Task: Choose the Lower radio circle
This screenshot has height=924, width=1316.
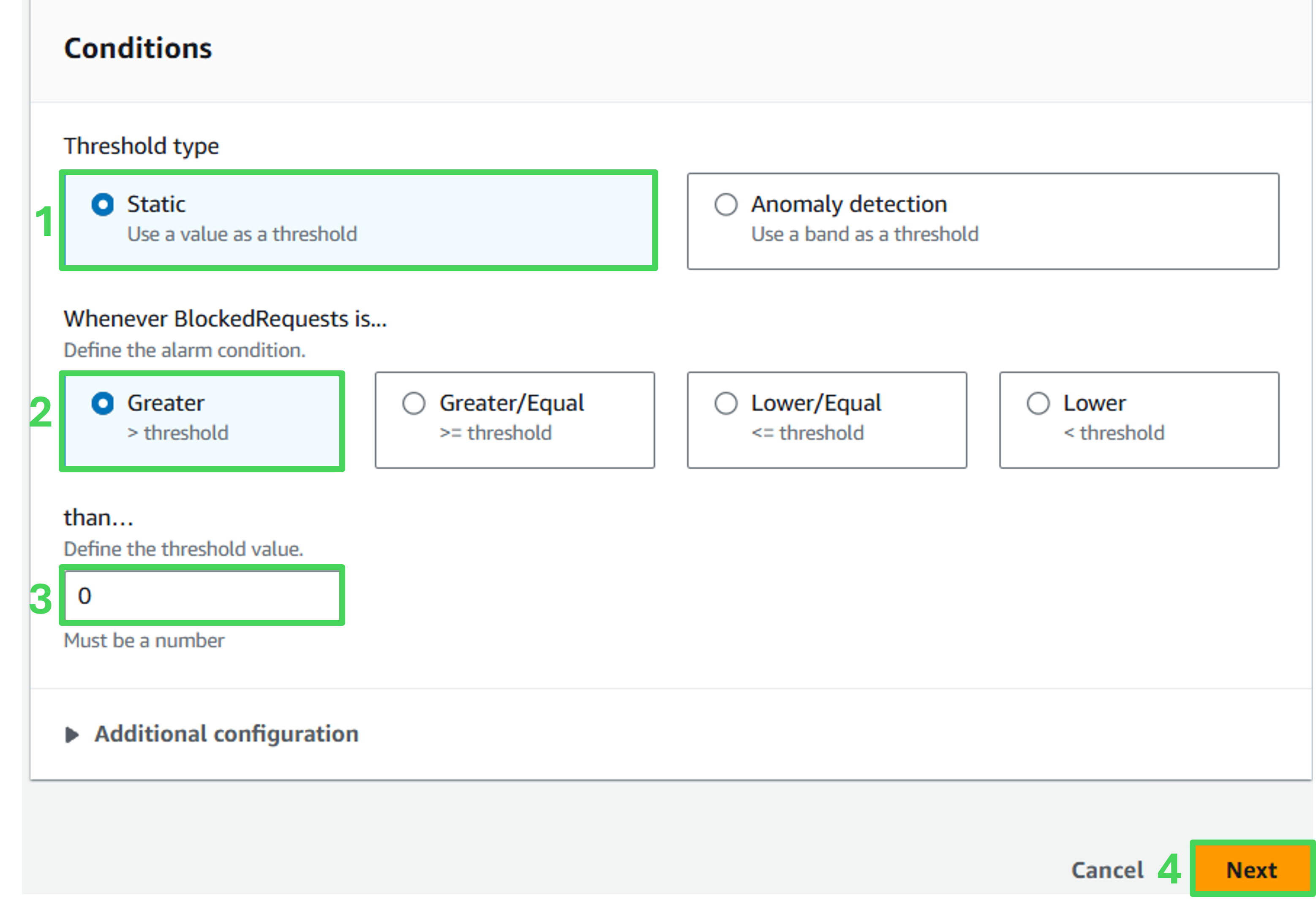Action: 1038,403
